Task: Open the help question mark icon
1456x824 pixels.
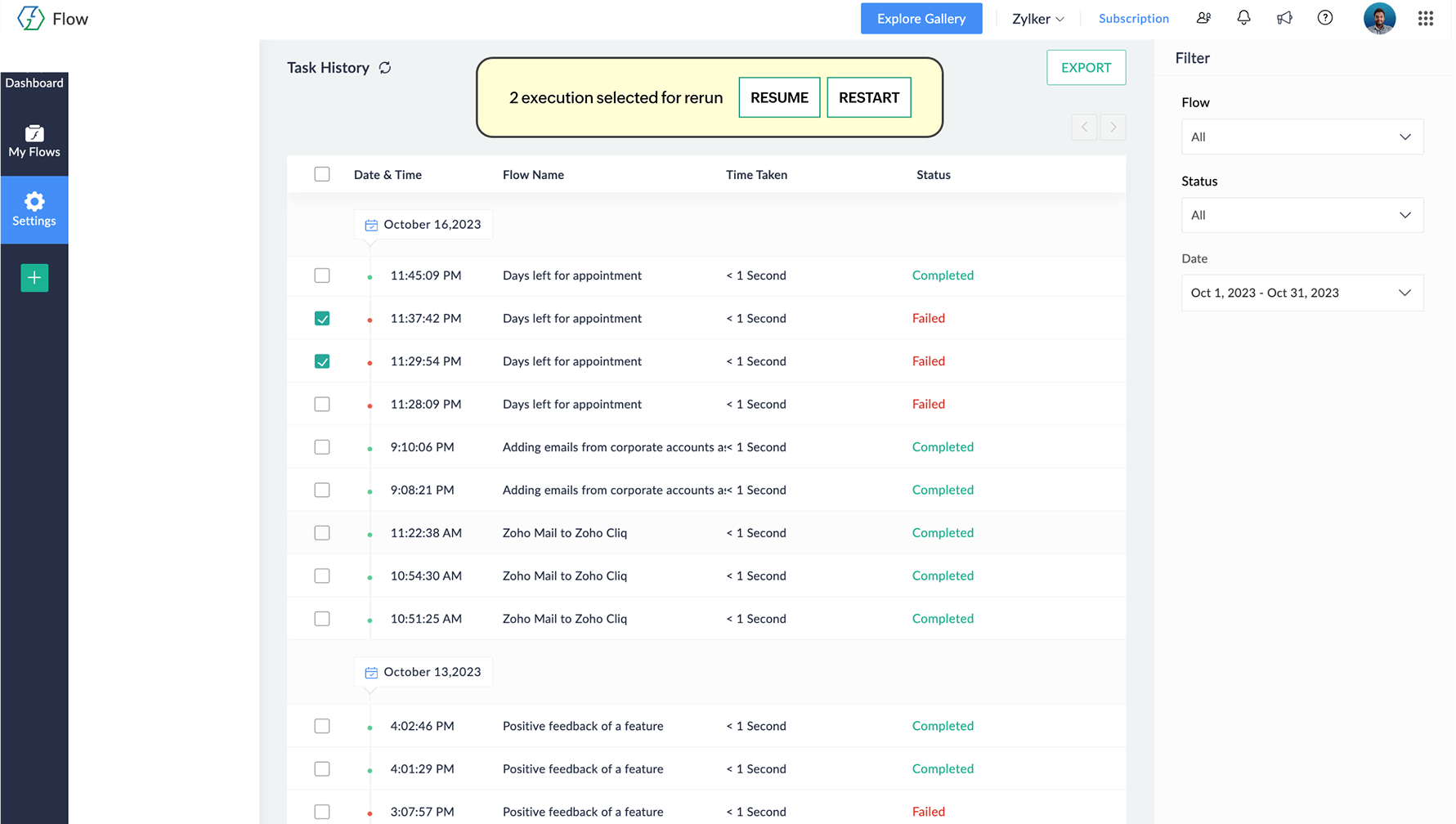Action: click(x=1325, y=18)
